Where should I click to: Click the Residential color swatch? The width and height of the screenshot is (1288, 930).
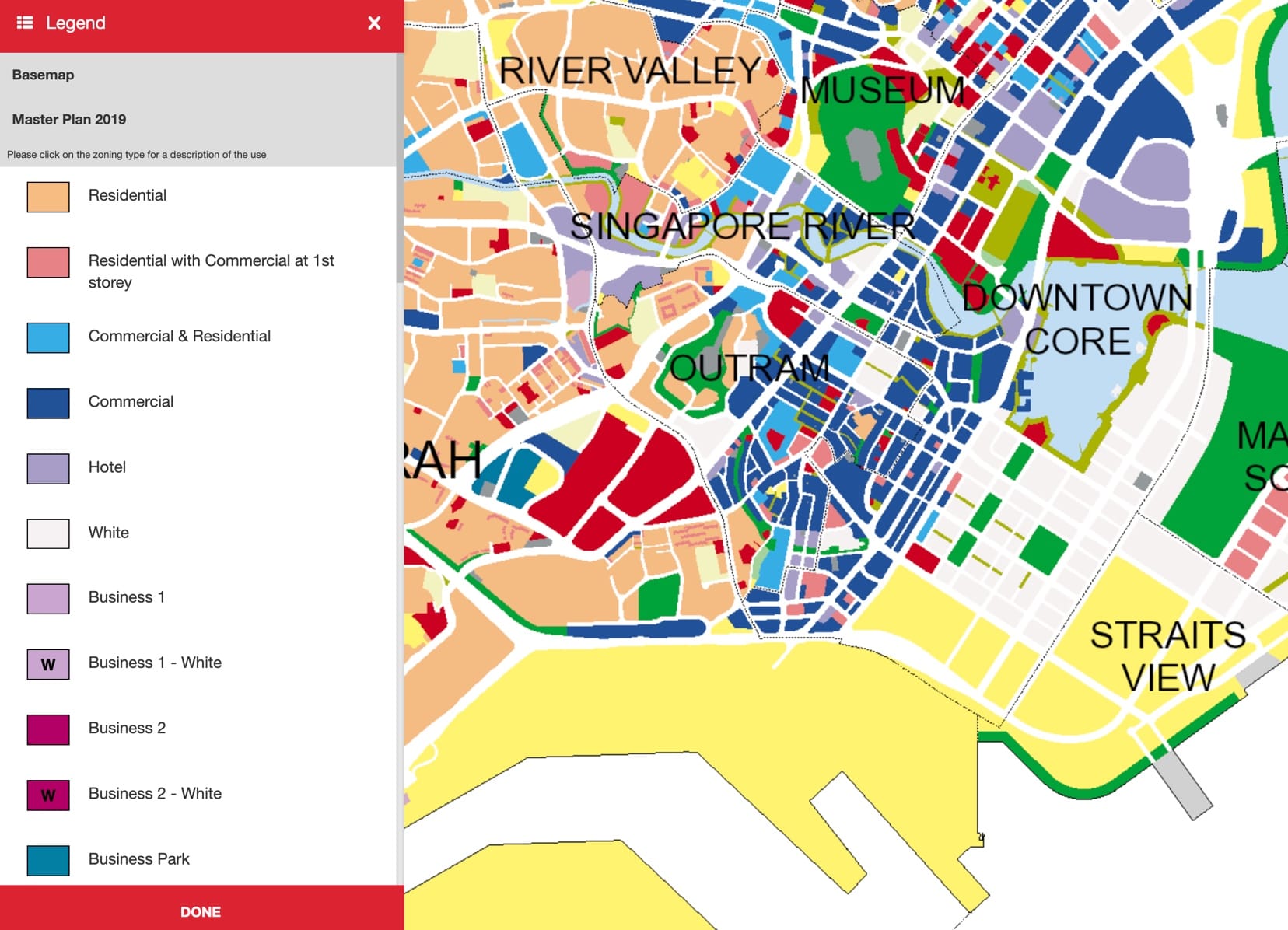click(x=48, y=197)
